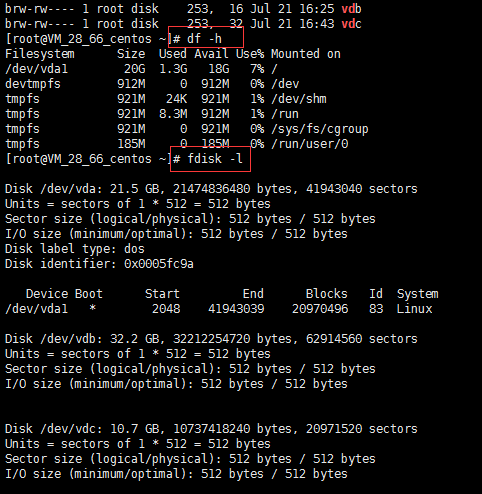The height and width of the screenshot is (494, 482).
Task: Click the /sys/fs/cgroup mount path
Action: 320,129
